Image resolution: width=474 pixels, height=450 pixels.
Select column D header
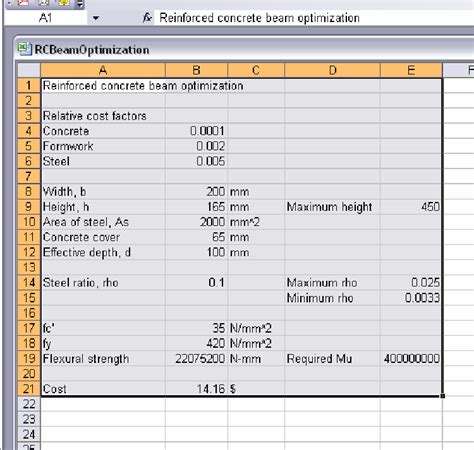(332, 70)
